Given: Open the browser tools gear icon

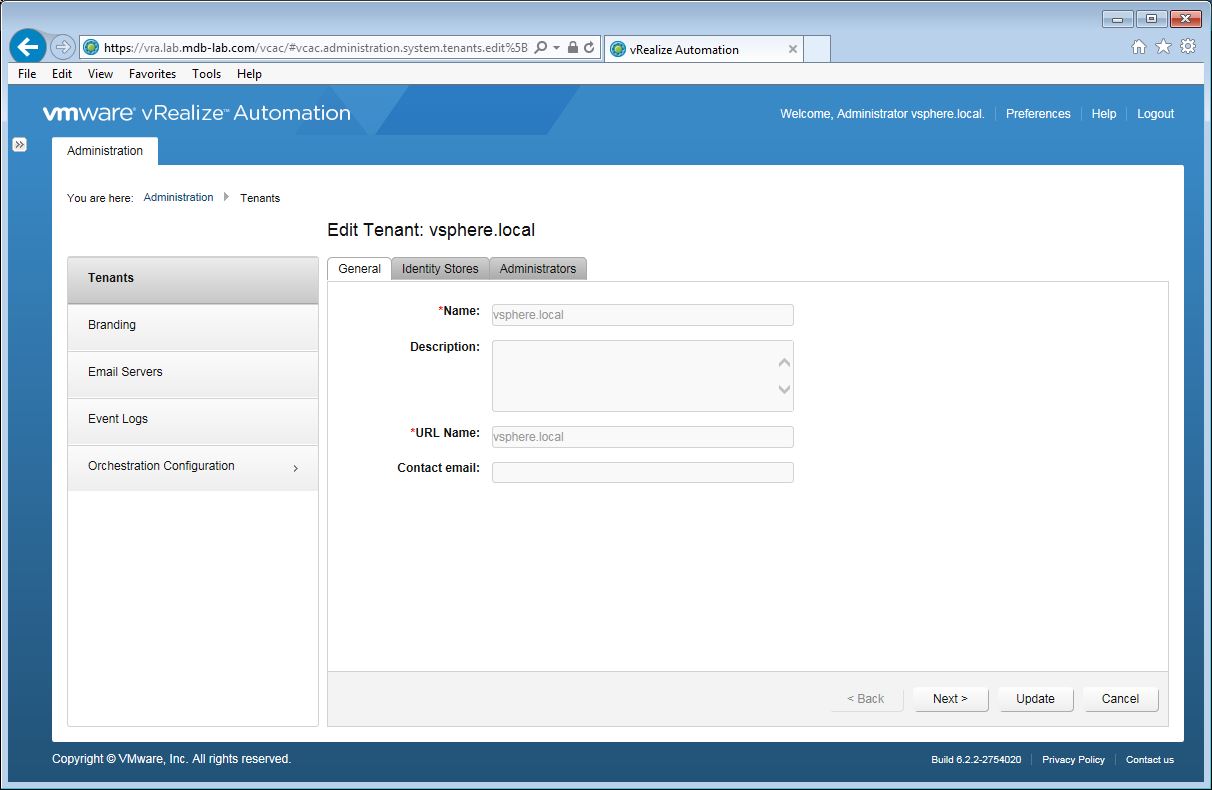Looking at the screenshot, I should pyautogui.click(x=1188, y=47).
